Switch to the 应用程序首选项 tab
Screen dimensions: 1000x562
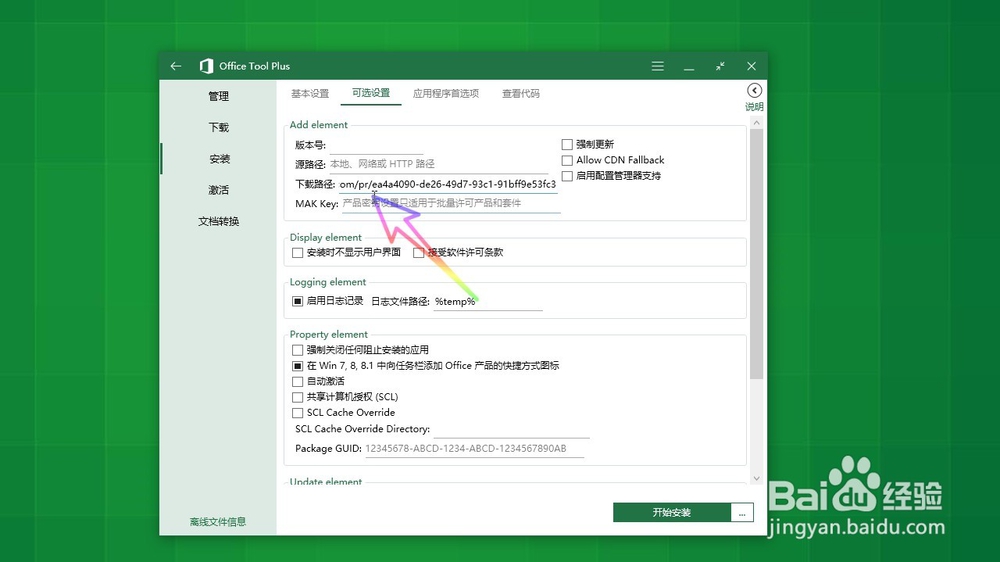[446, 93]
